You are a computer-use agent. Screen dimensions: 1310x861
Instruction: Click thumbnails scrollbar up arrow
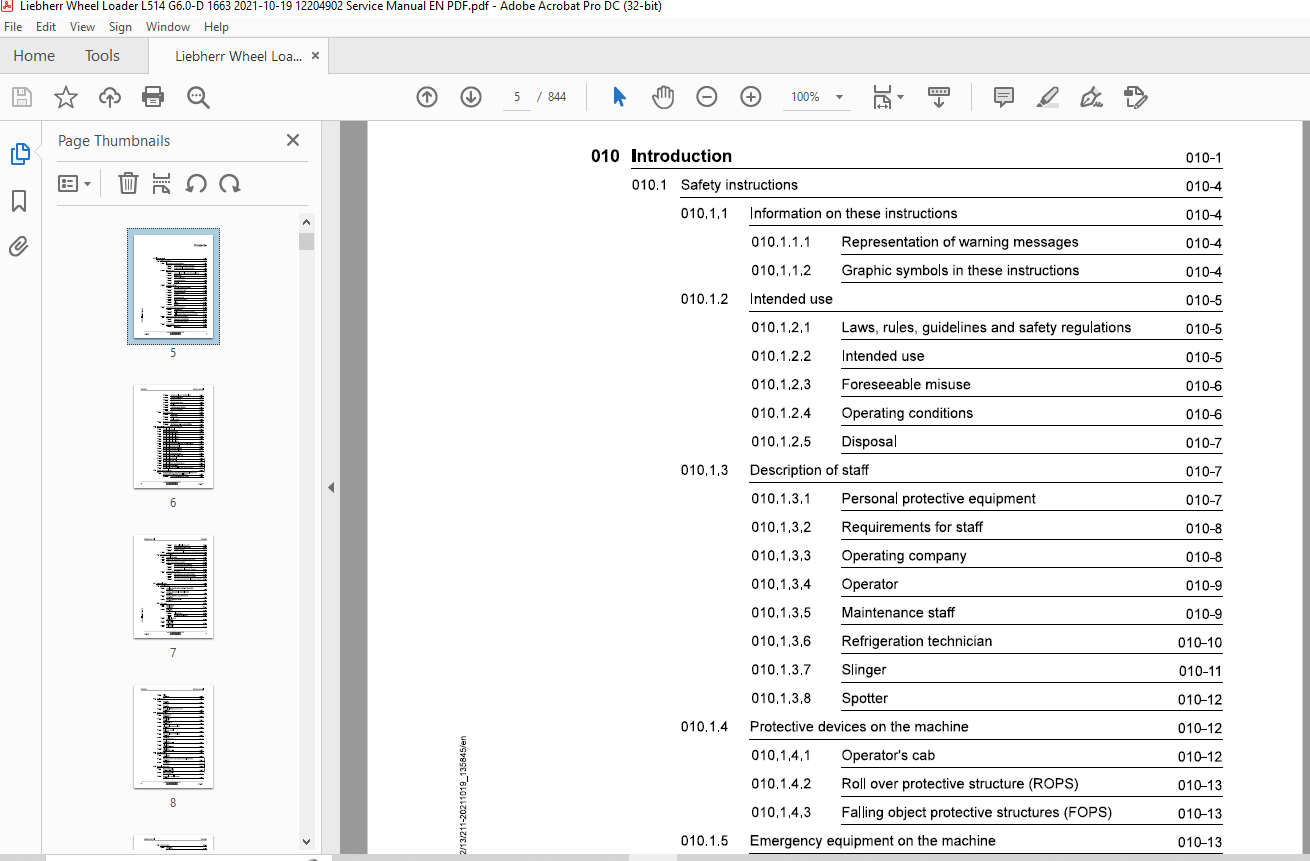[306, 222]
